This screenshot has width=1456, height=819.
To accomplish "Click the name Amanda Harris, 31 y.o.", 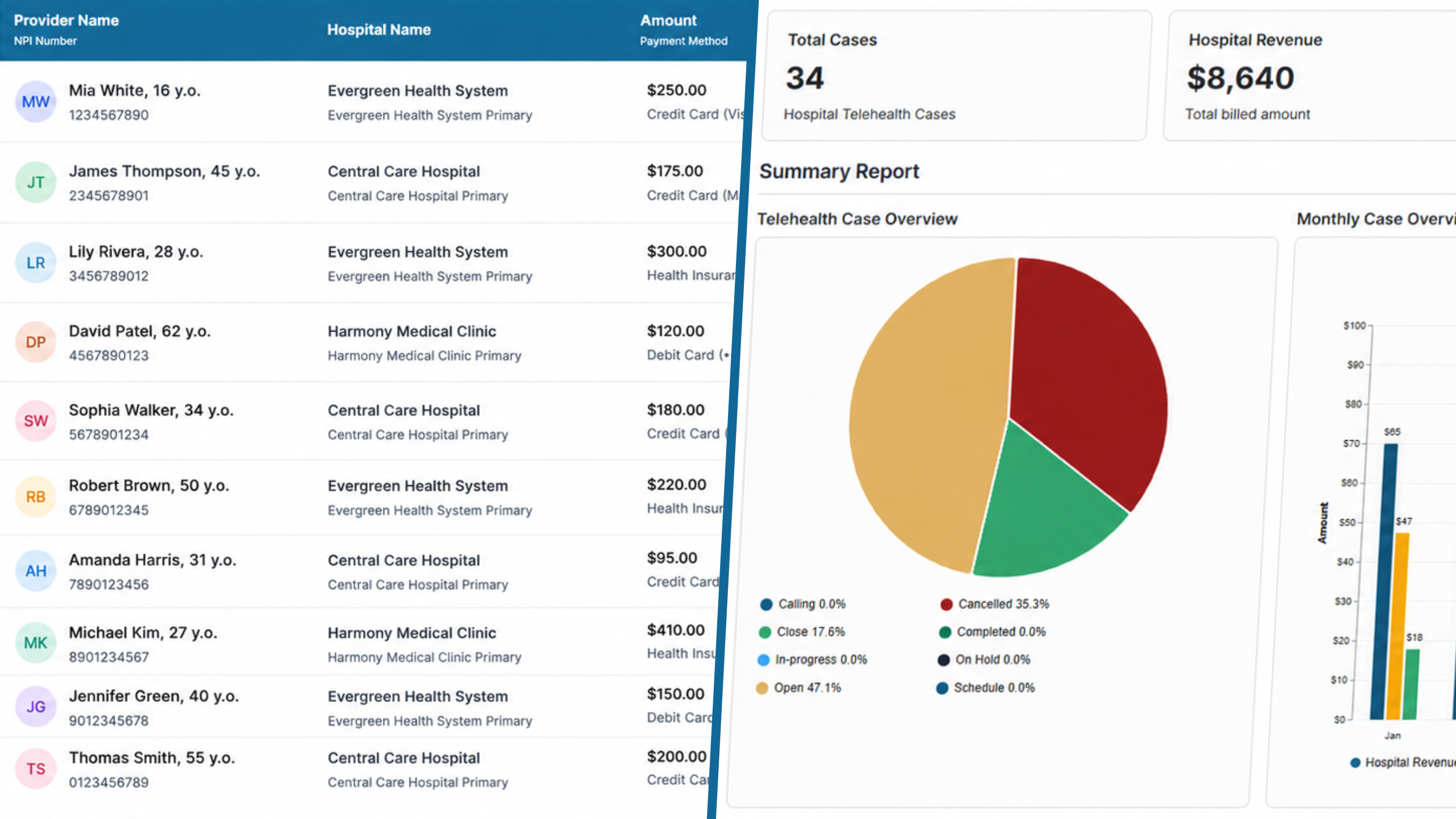I will pyautogui.click(x=152, y=560).
